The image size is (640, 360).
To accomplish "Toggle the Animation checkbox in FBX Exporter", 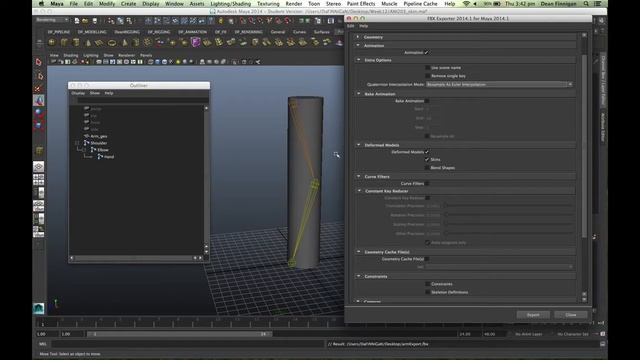I will [x=427, y=52].
